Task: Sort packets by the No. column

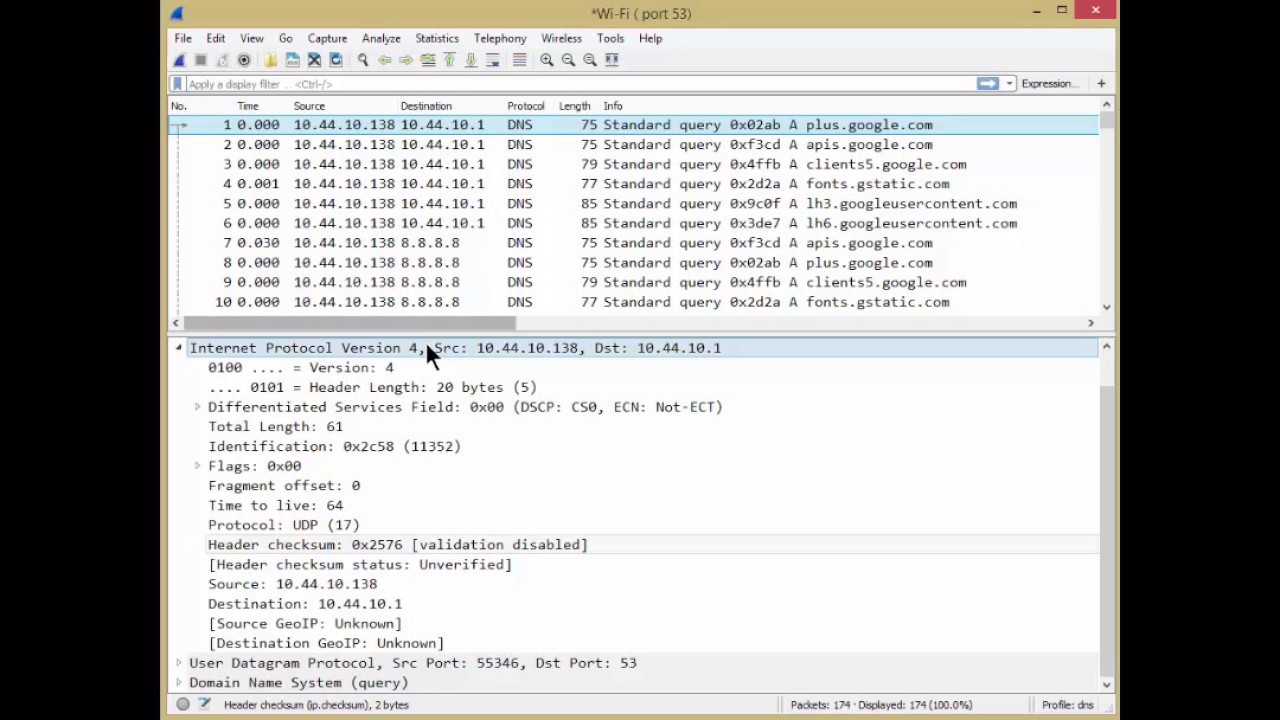Action: [179, 106]
